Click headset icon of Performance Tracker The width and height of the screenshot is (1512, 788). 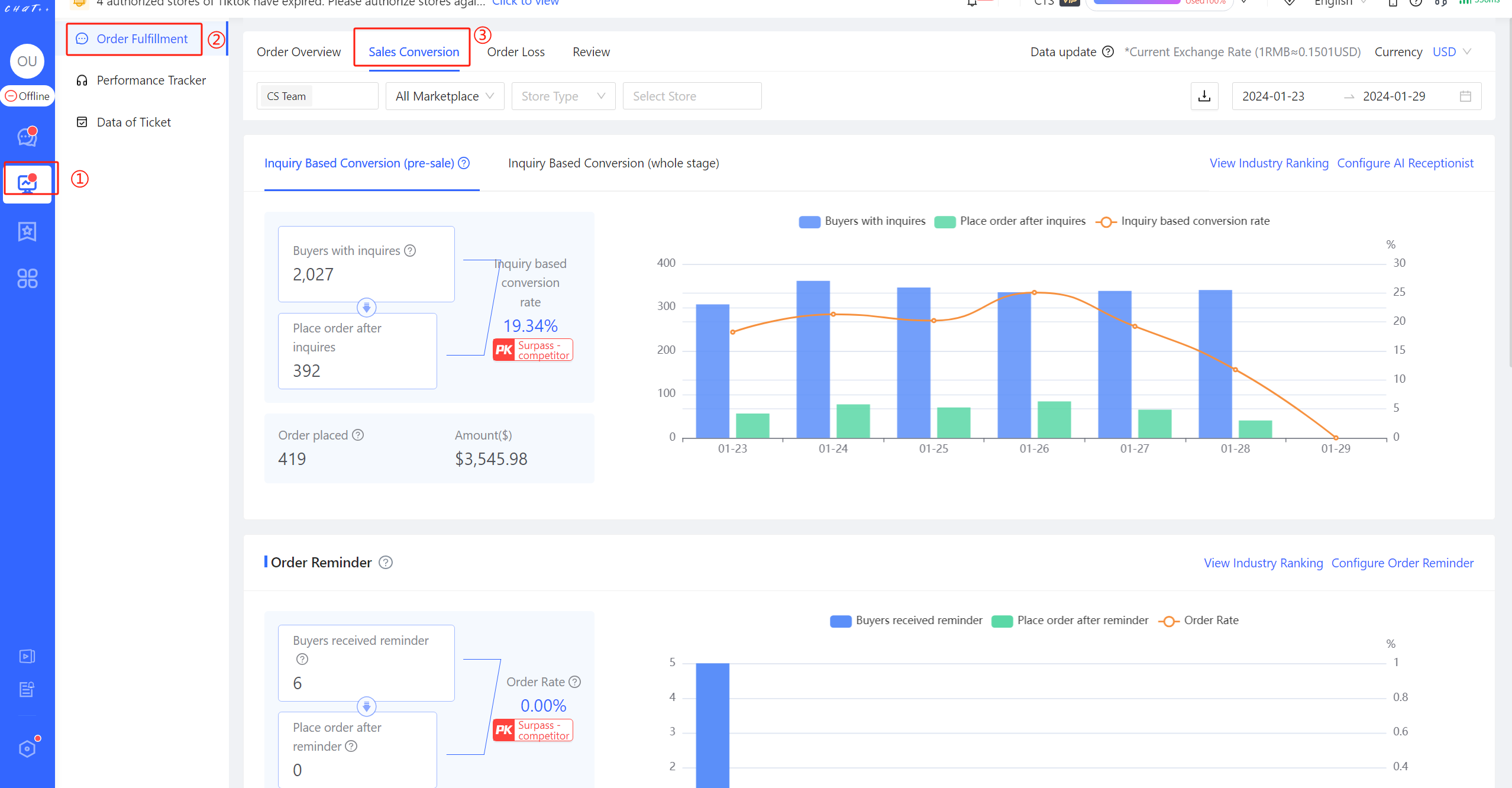tap(82, 80)
